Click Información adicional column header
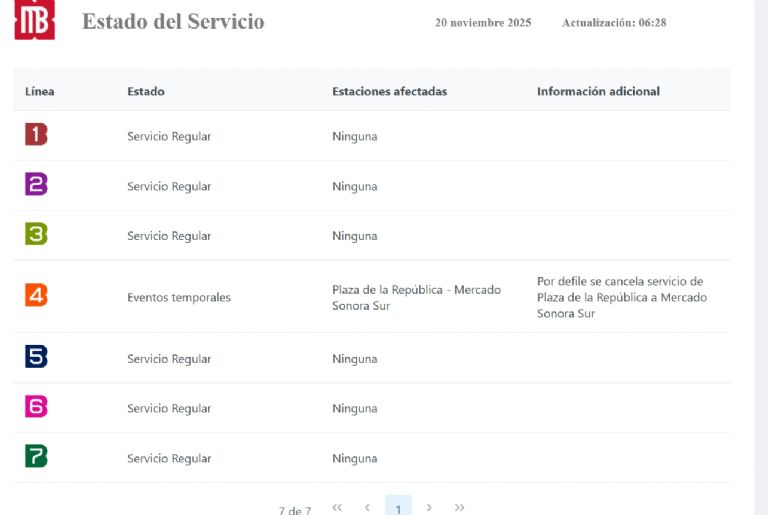The image size is (768, 515). pos(598,91)
